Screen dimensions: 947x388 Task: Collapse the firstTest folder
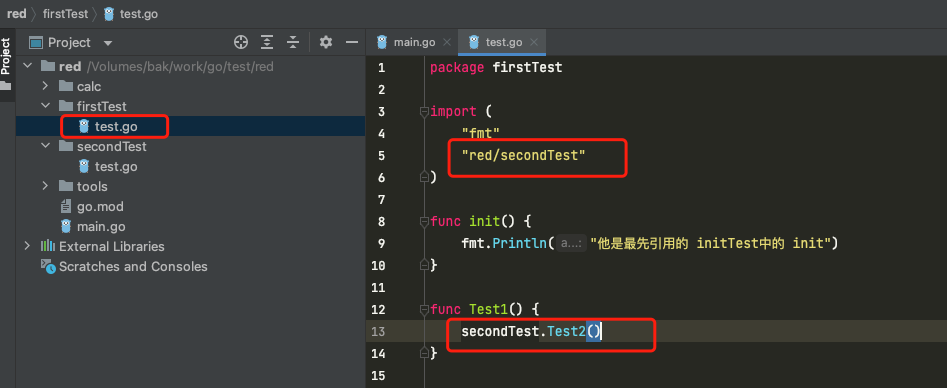[45, 106]
